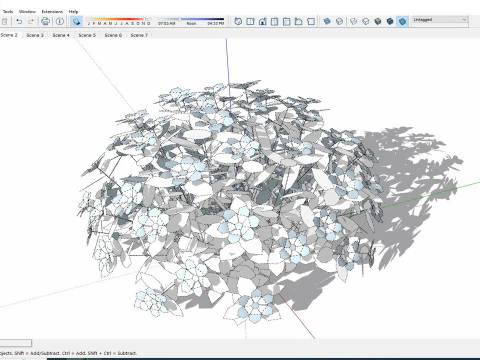480x360 pixels.
Task: Toggle Back Edges display
Action: [339, 21]
